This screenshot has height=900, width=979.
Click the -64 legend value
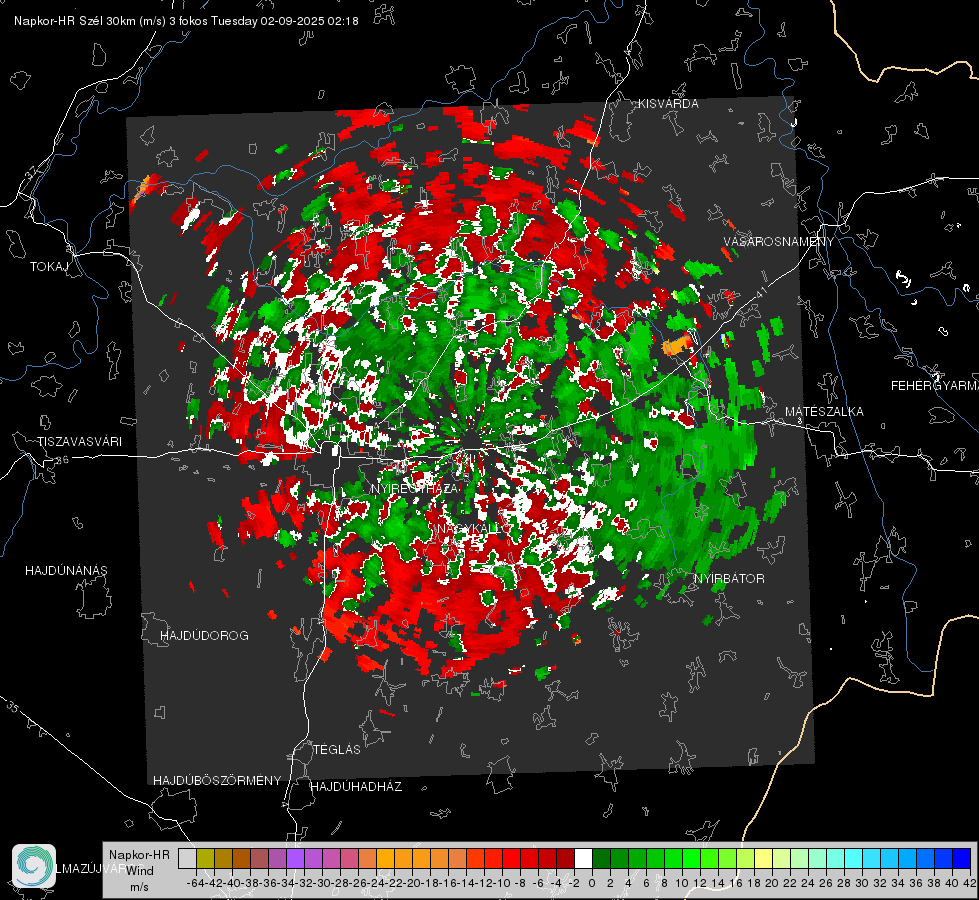pyautogui.click(x=195, y=883)
